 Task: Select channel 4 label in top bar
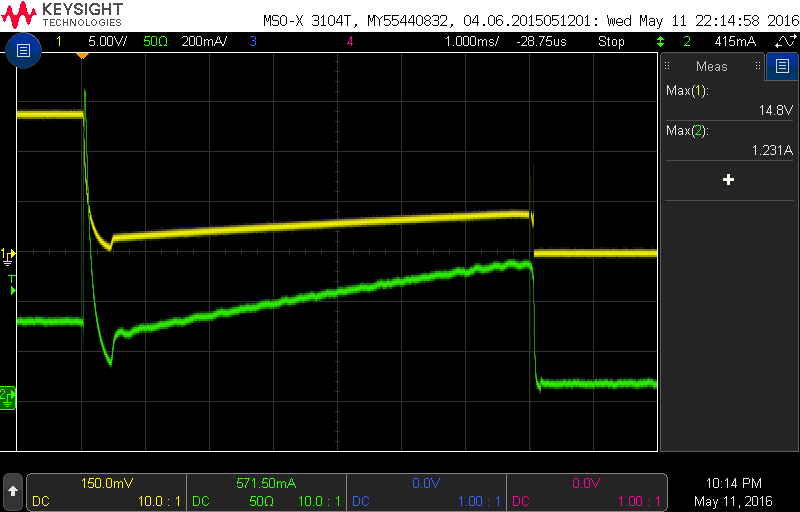pos(350,41)
